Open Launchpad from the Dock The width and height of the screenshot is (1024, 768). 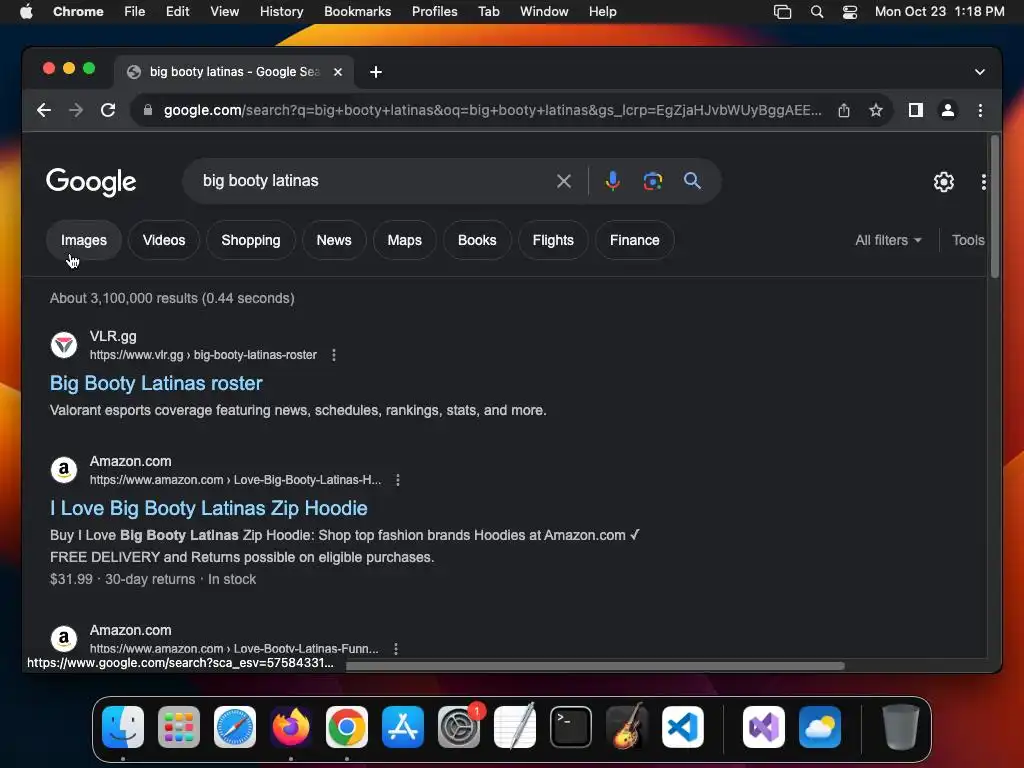(x=179, y=727)
